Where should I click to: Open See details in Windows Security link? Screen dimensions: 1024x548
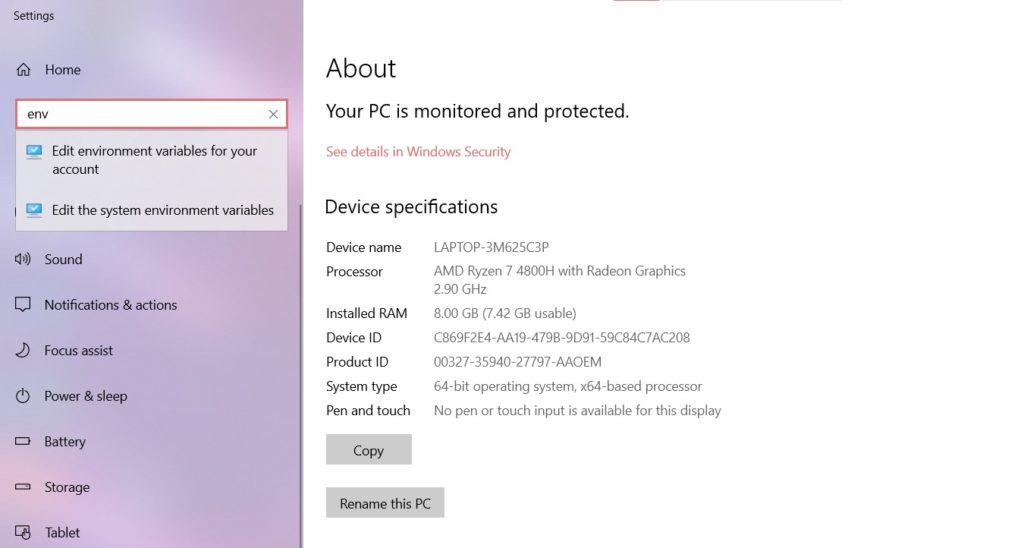coord(418,152)
